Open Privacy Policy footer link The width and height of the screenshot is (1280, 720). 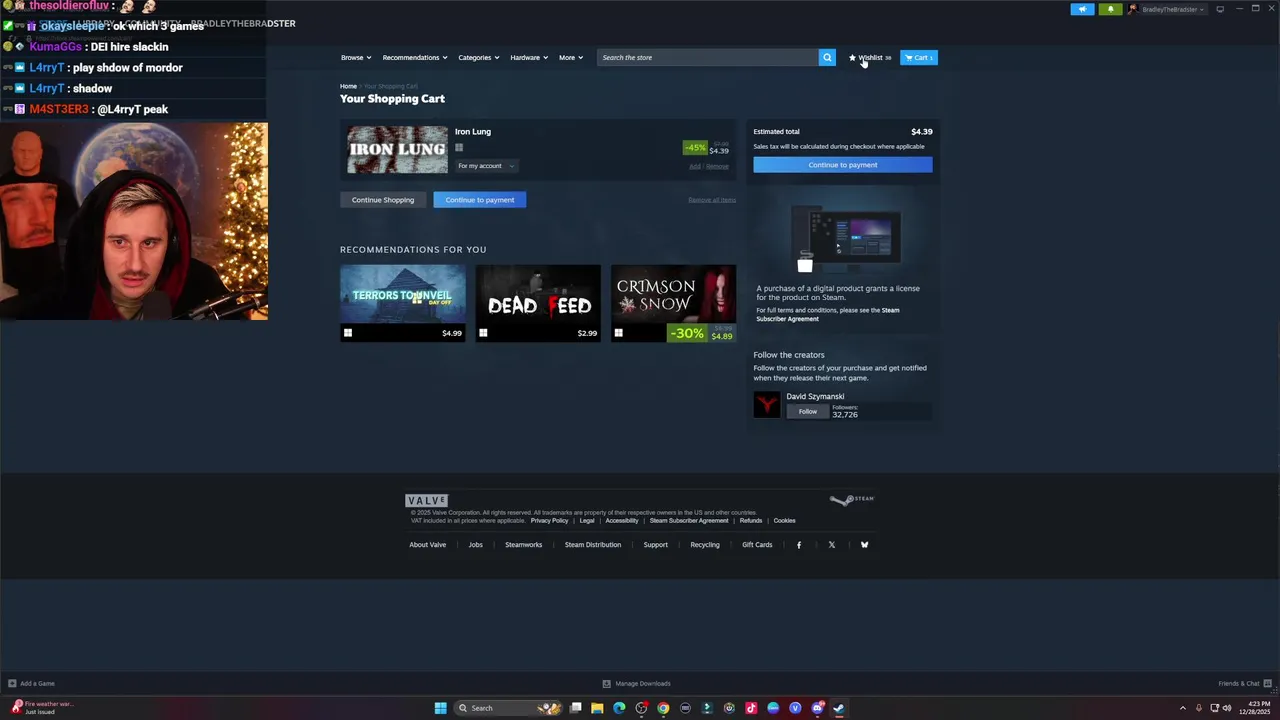click(x=549, y=520)
